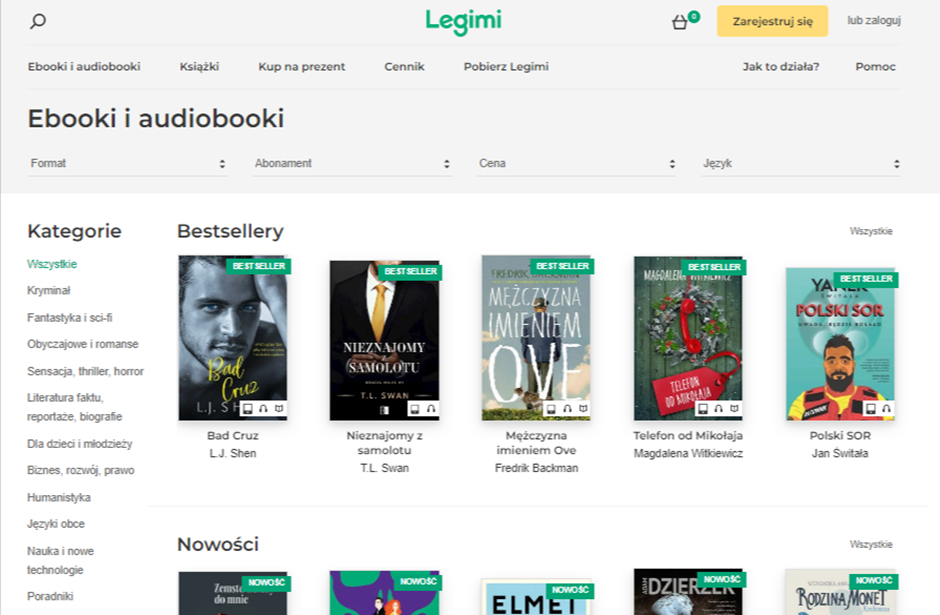Image resolution: width=940 pixels, height=615 pixels.
Task: Click headphones icon on Nieznajomy z samolotu cover
Action: pyautogui.click(x=430, y=409)
